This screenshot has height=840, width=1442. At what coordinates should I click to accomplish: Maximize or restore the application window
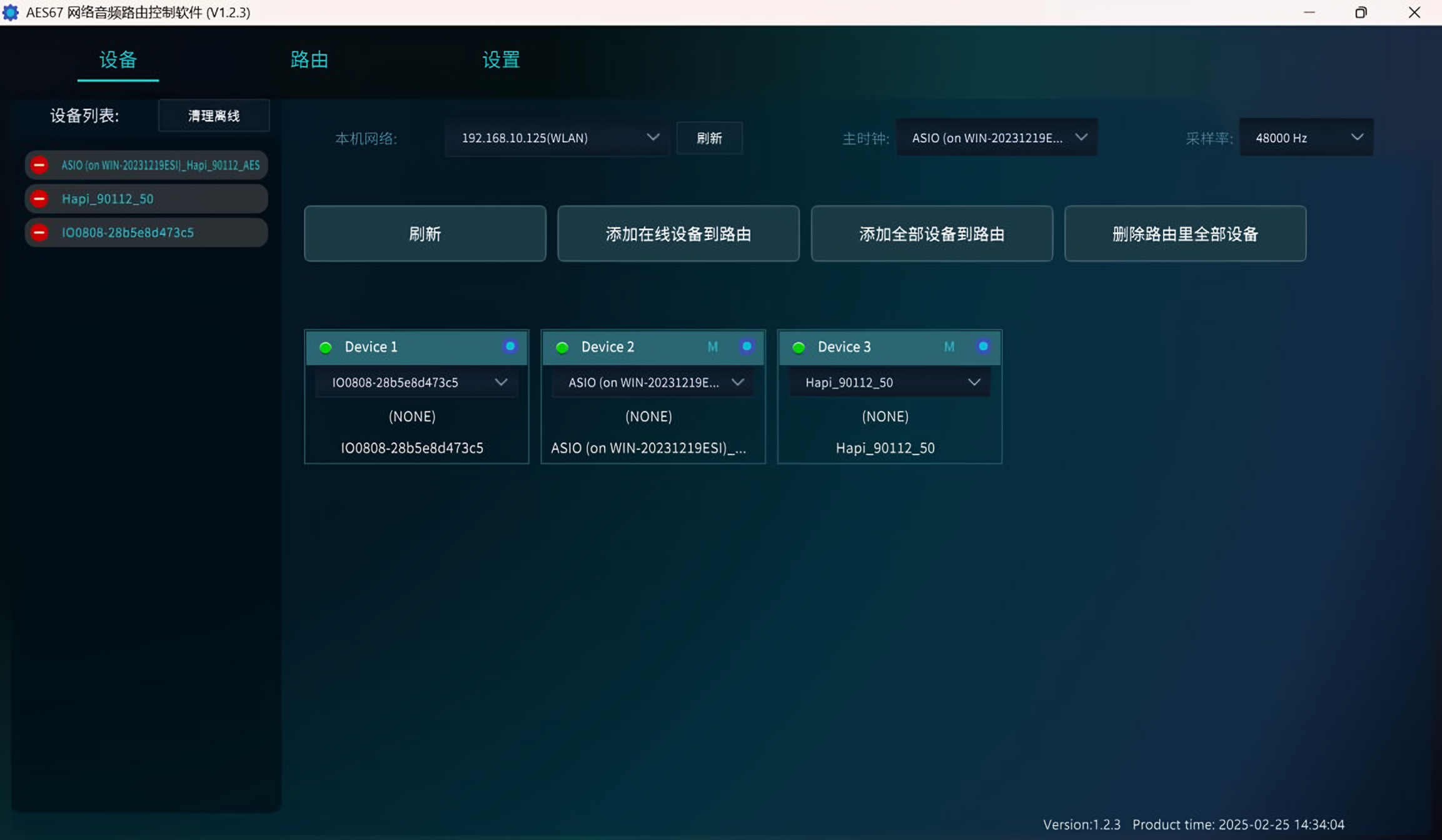pyautogui.click(x=1361, y=12)
